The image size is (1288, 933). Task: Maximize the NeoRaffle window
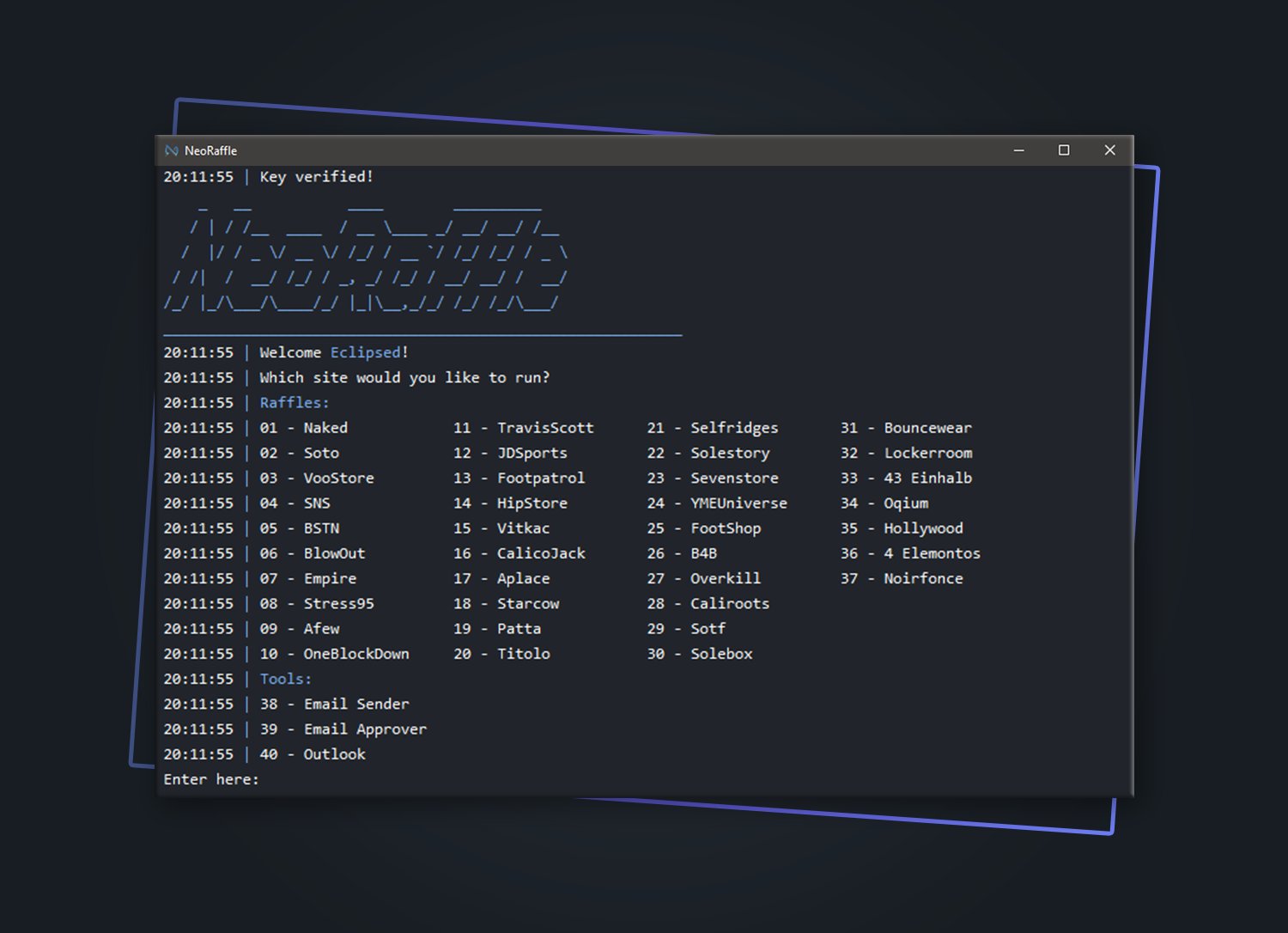[x=1064, y=150]
